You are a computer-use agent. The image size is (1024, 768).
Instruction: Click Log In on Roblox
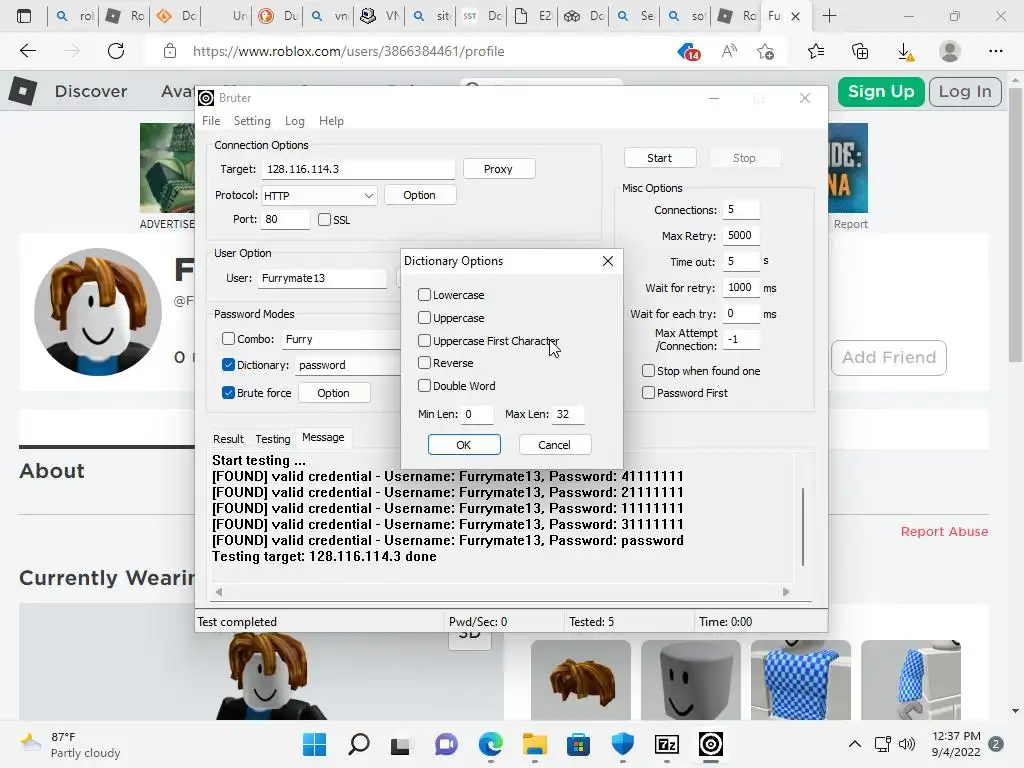click(965, 91)
